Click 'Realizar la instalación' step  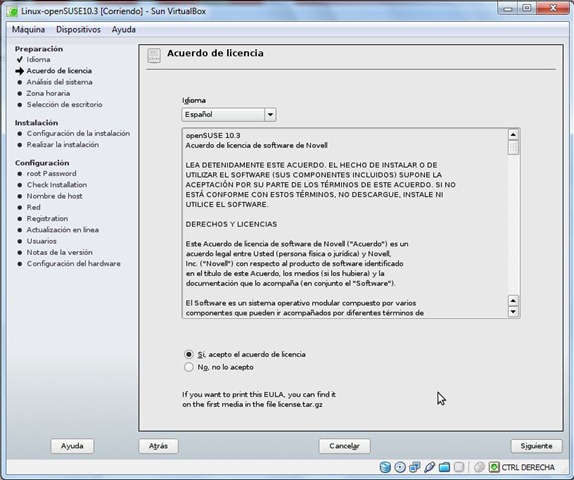63,145
